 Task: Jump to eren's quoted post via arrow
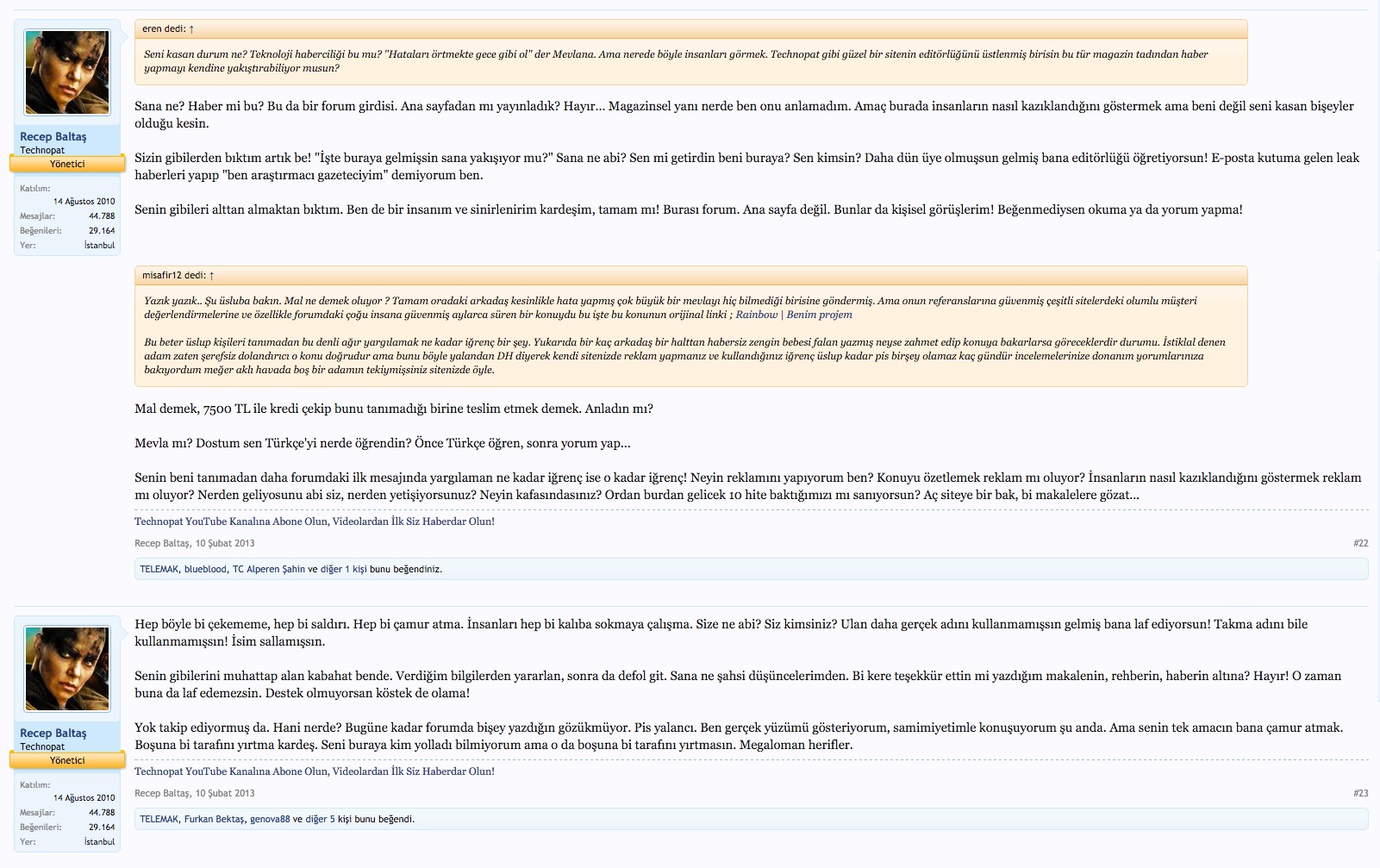coord(191,28)
